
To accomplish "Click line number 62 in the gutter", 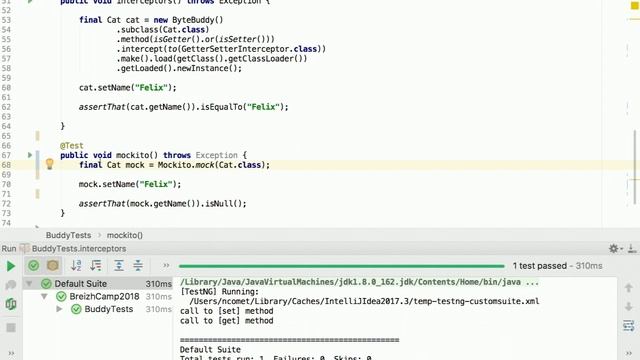I will tap(6, 107).
